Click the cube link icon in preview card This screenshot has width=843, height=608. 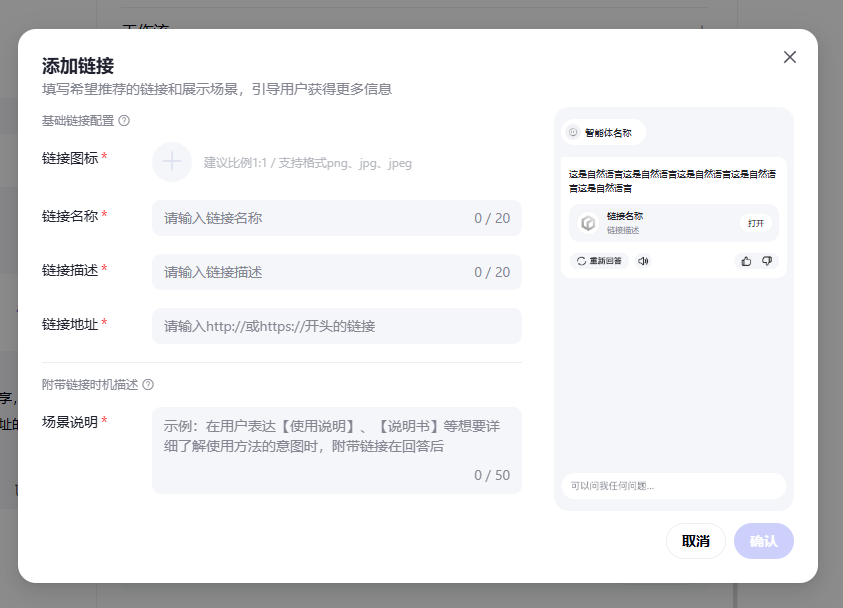pos(588,223)
